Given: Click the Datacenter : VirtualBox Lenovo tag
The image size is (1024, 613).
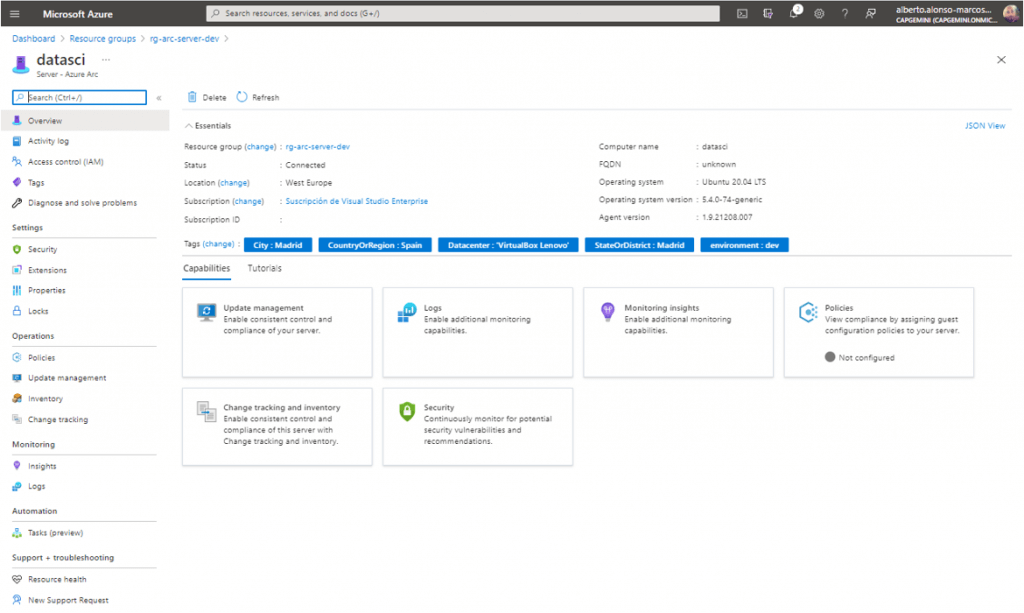Looking at the screenshot, I should 508,245.
